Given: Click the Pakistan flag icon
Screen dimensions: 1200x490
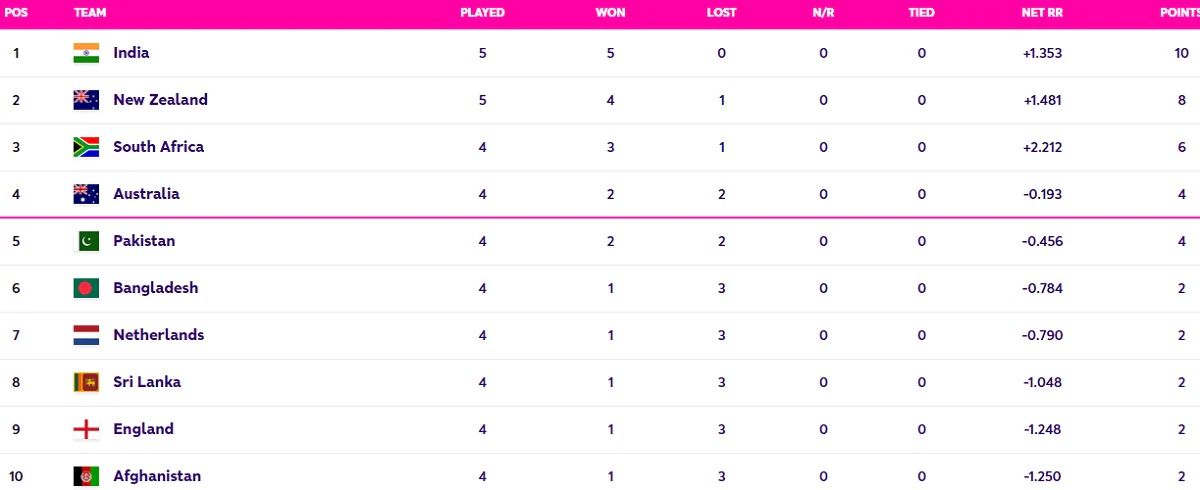Looking at the screenshot, I should tap(86, 241).
